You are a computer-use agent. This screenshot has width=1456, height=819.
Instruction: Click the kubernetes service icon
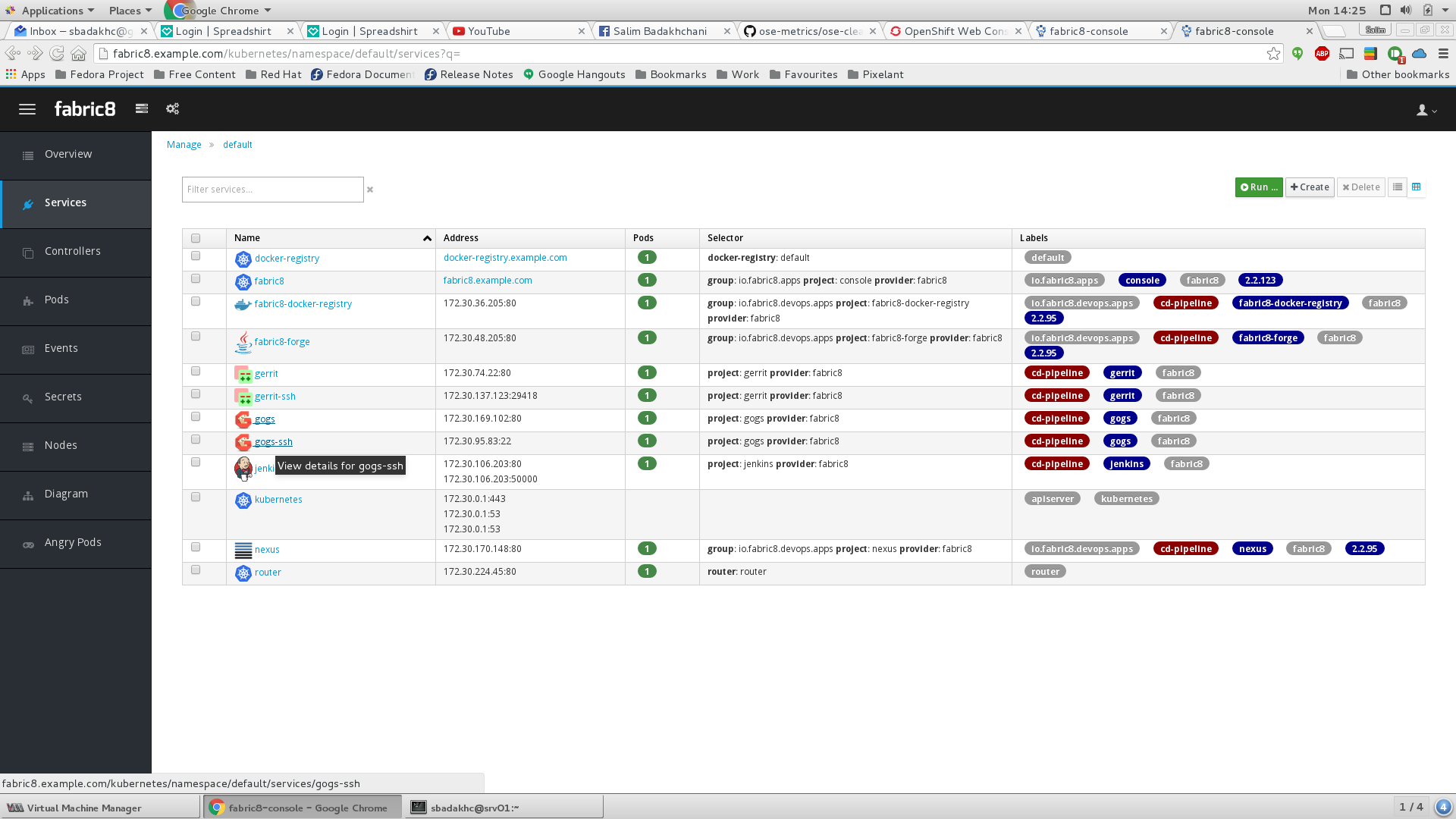click(243, 500)
